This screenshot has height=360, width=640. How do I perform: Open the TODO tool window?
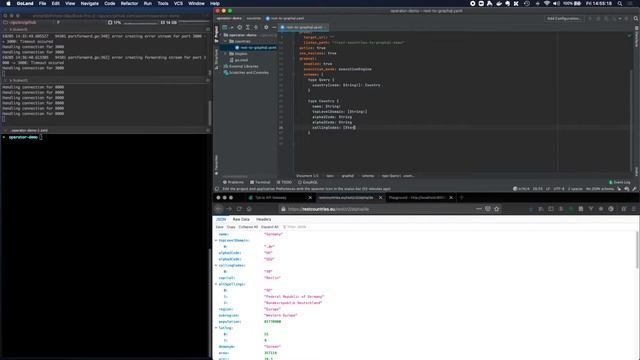tap(284, 182)
